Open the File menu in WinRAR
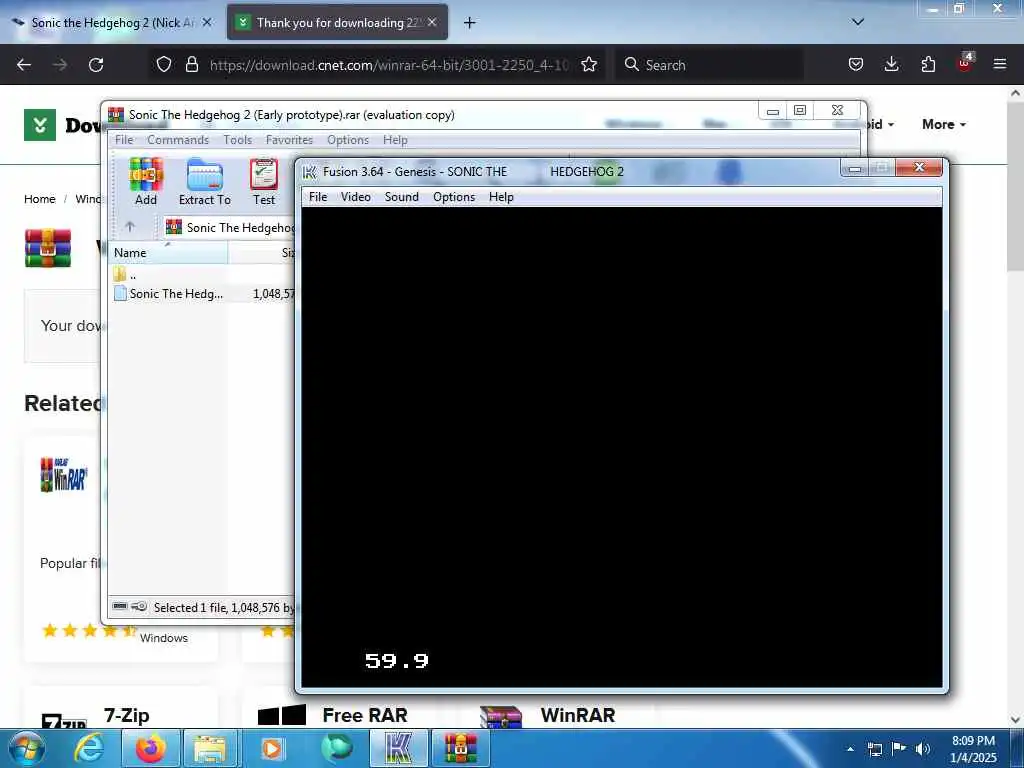This screenshot has height=768, width=1024. [x=124, y=140]
